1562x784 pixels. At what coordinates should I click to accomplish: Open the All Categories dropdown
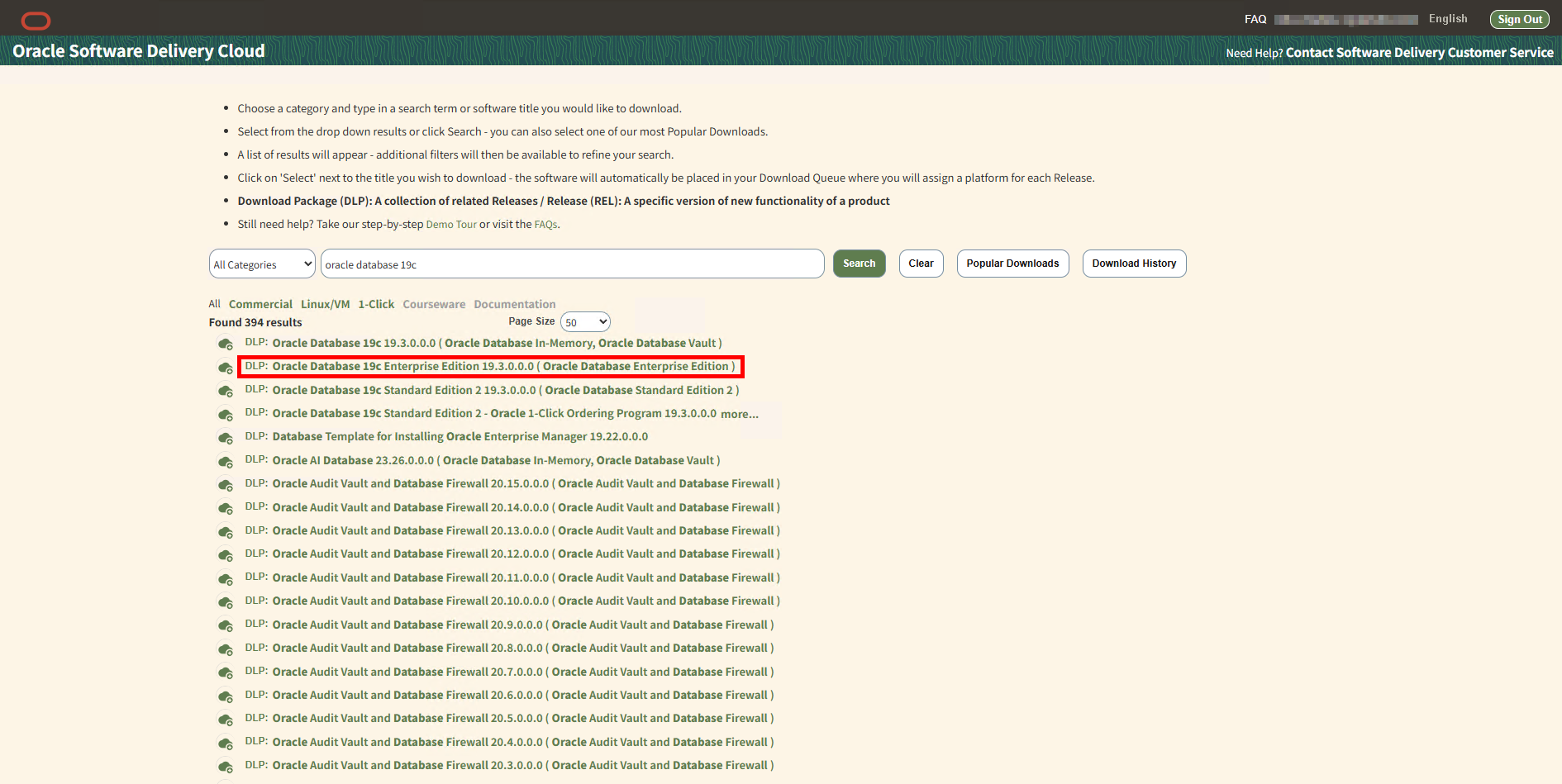tap(262, 264)
